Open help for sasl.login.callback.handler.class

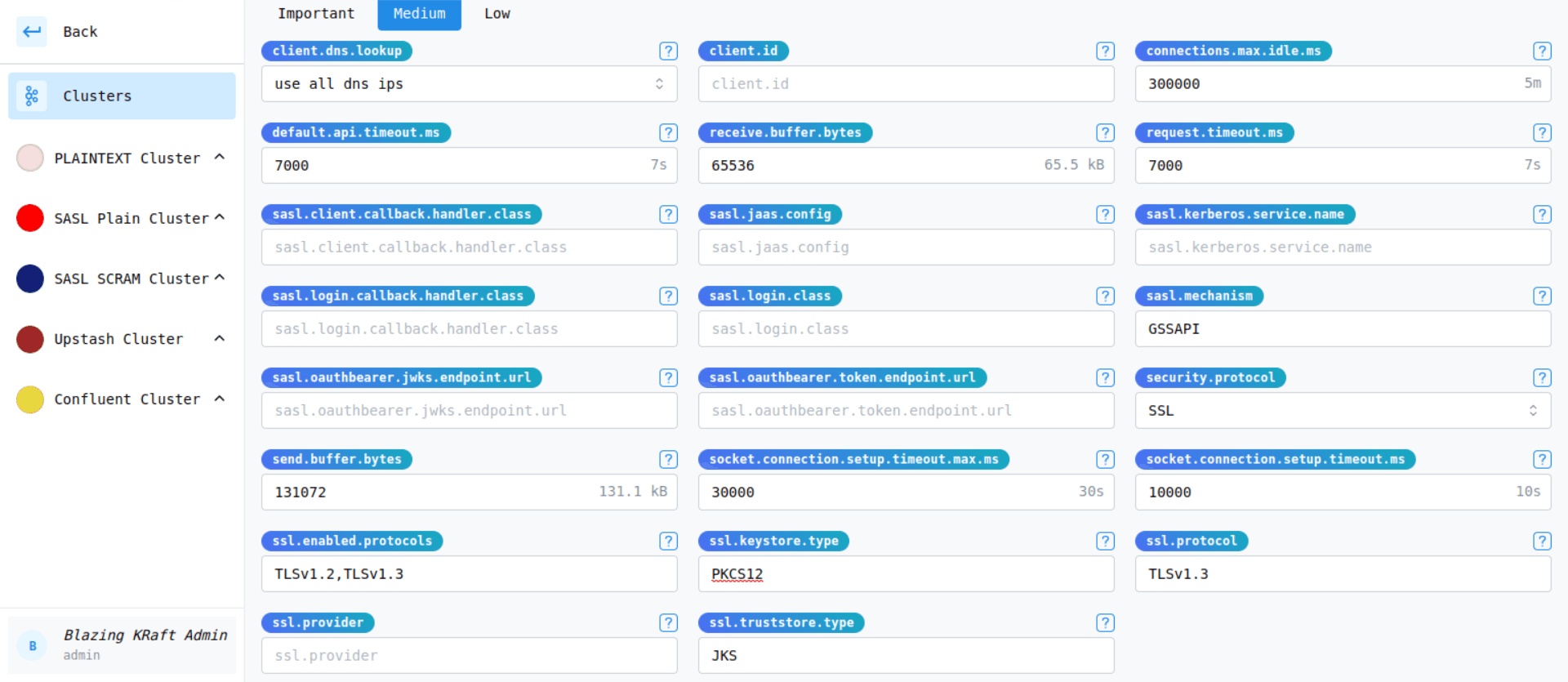pos(668,296)
